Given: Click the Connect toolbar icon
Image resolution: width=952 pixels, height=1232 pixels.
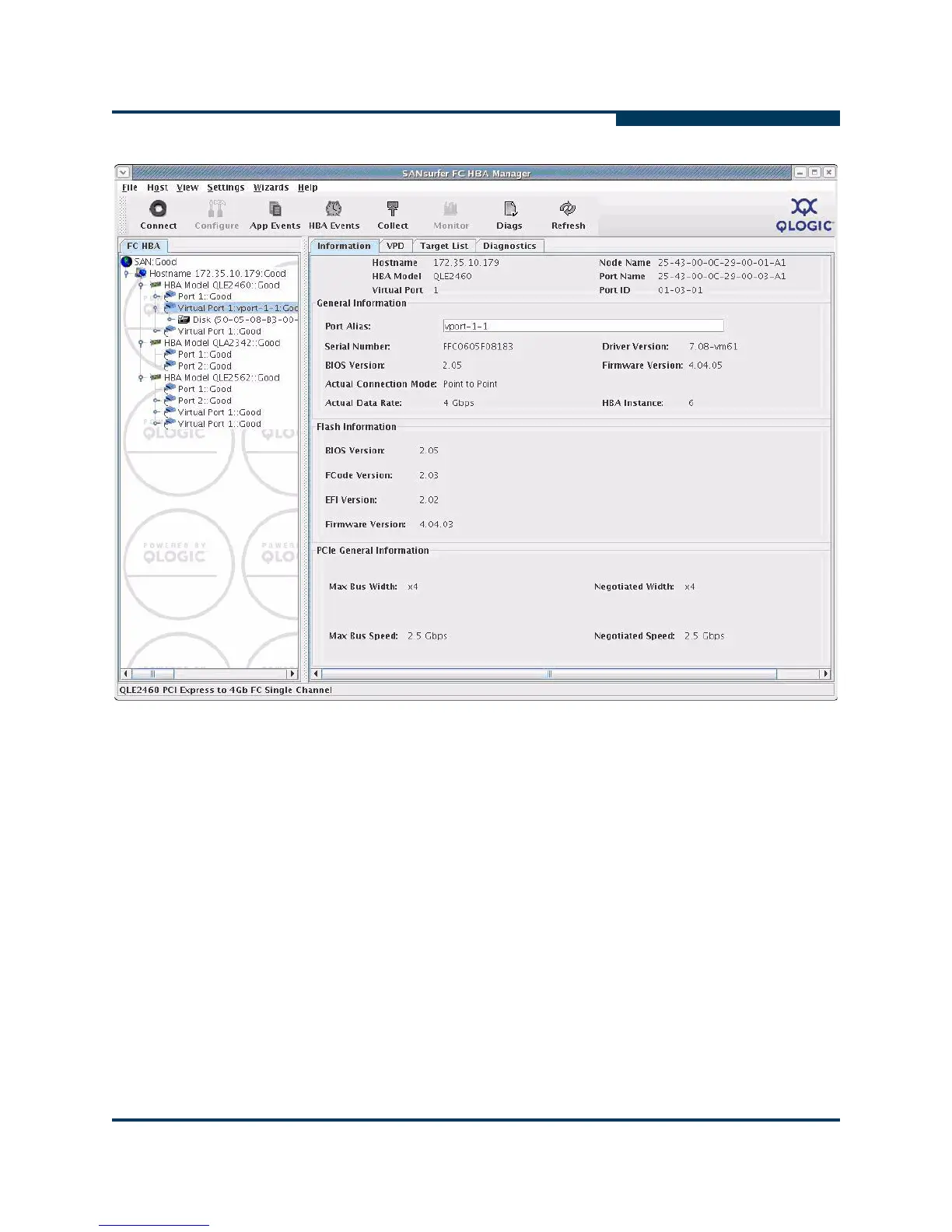Looking at the screenshot, I should point(158,208).
